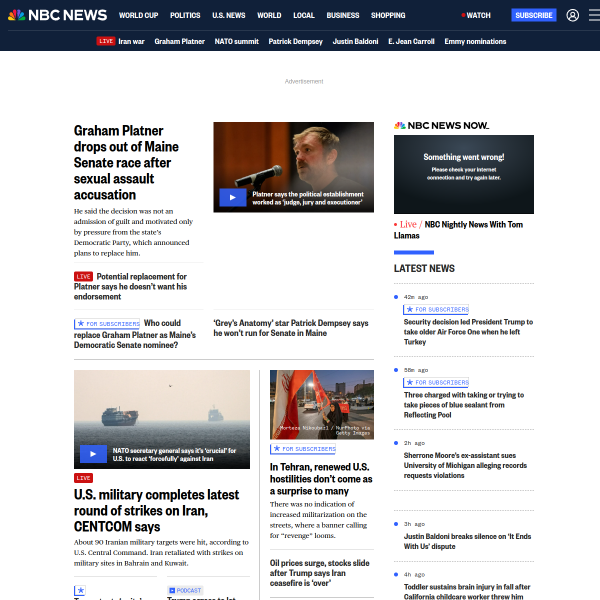
Task: Open Toddler sustains brain injury story
Action: tap(467, 592)
